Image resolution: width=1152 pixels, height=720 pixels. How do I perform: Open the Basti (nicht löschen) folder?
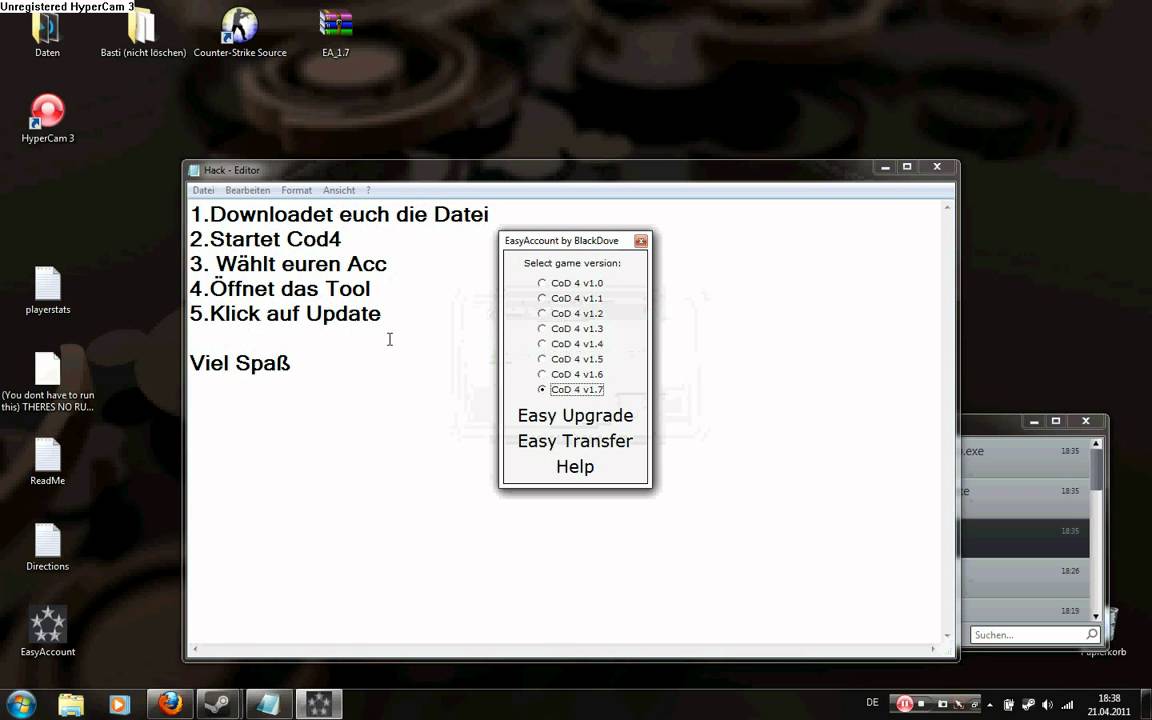143,32
